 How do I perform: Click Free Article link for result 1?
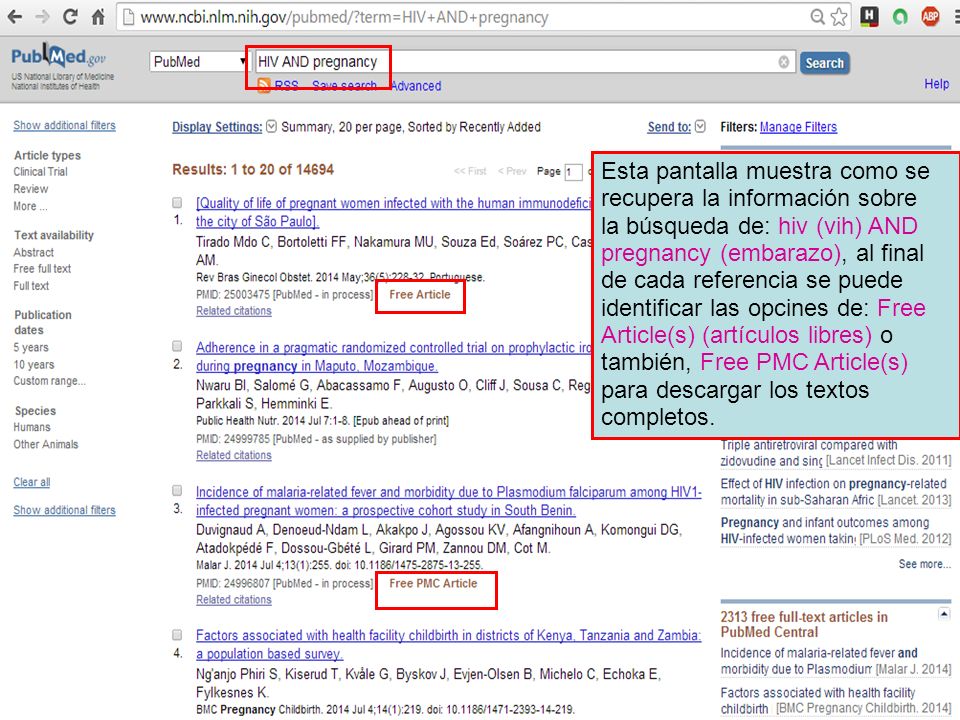(x=419, y=294)
